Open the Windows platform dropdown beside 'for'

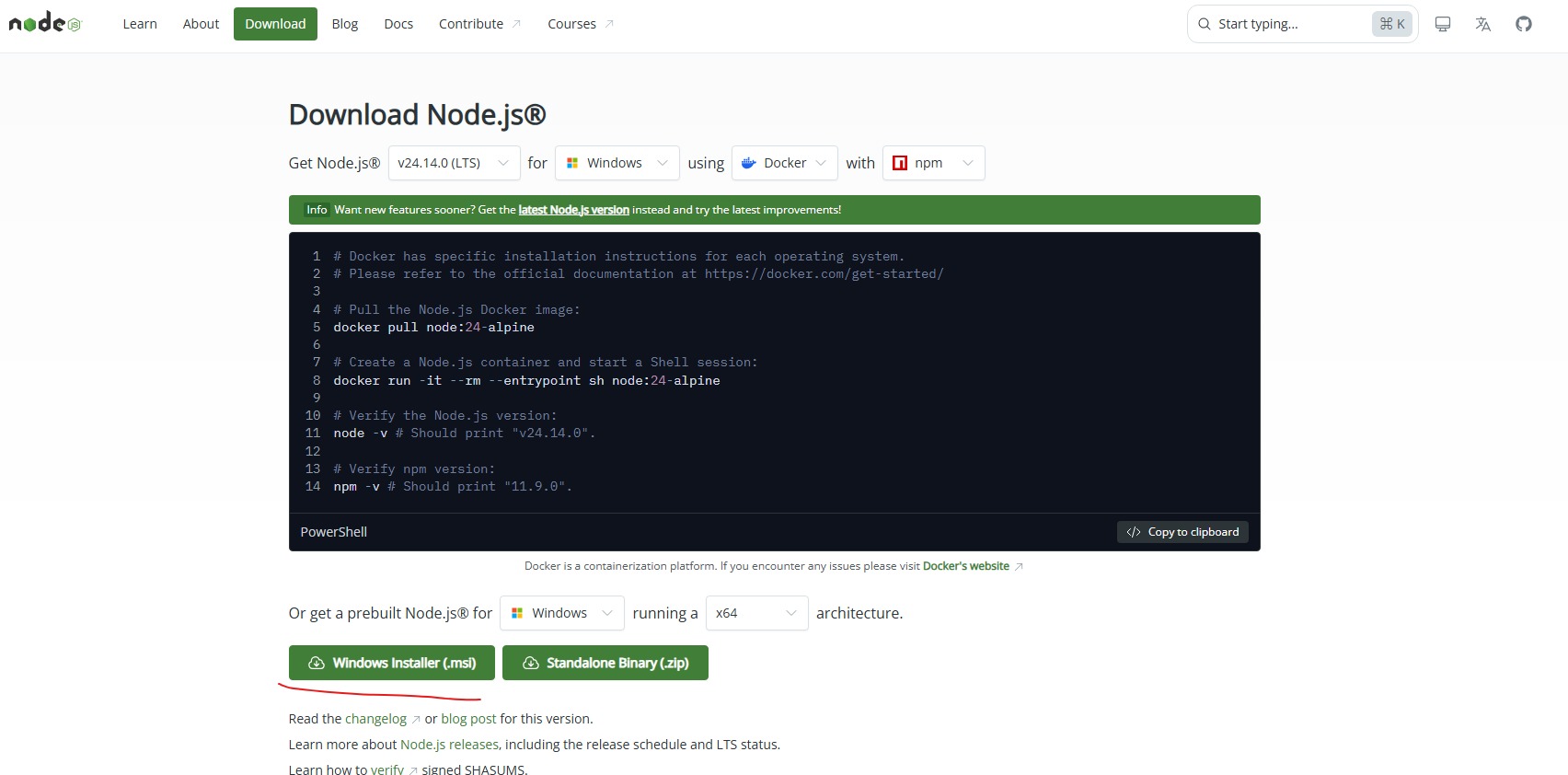(617, 163)
